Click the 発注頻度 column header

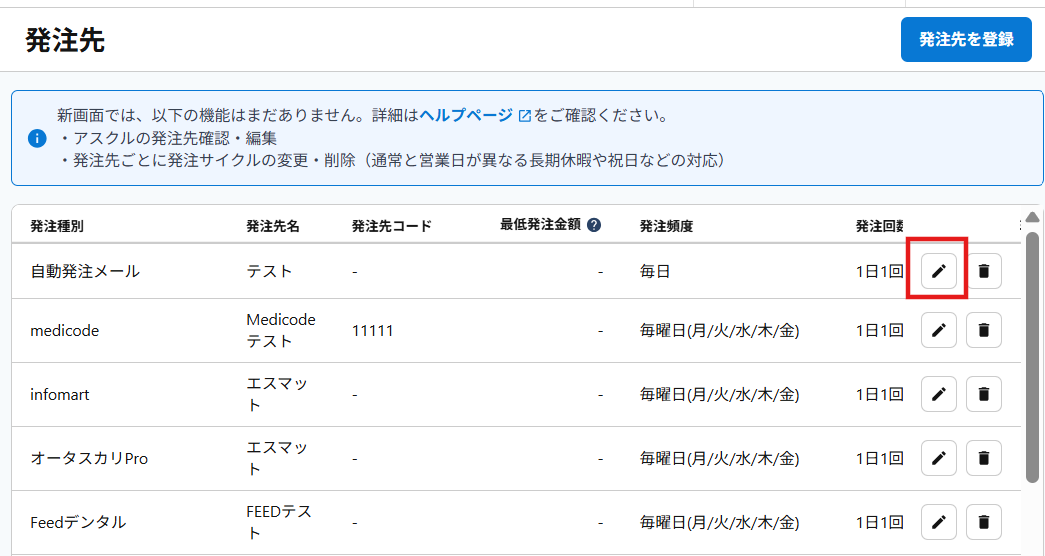coord(666,226)
